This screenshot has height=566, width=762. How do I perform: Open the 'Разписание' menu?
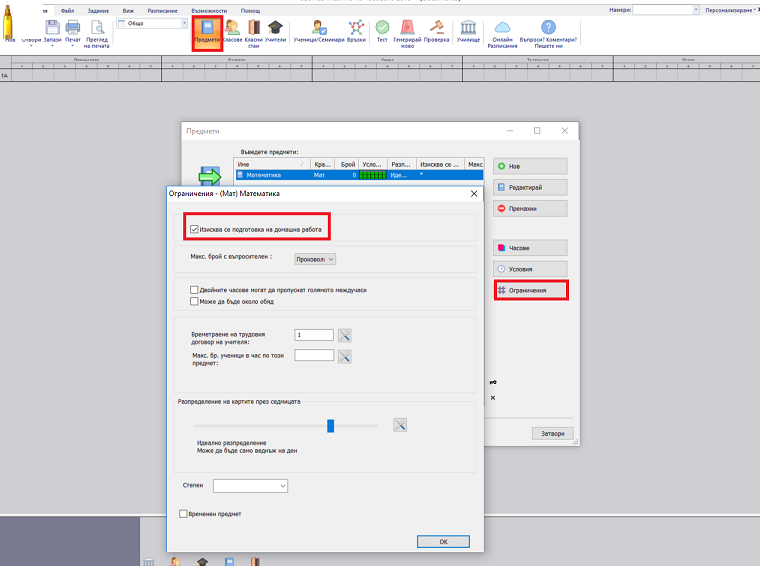pos(162,10)
